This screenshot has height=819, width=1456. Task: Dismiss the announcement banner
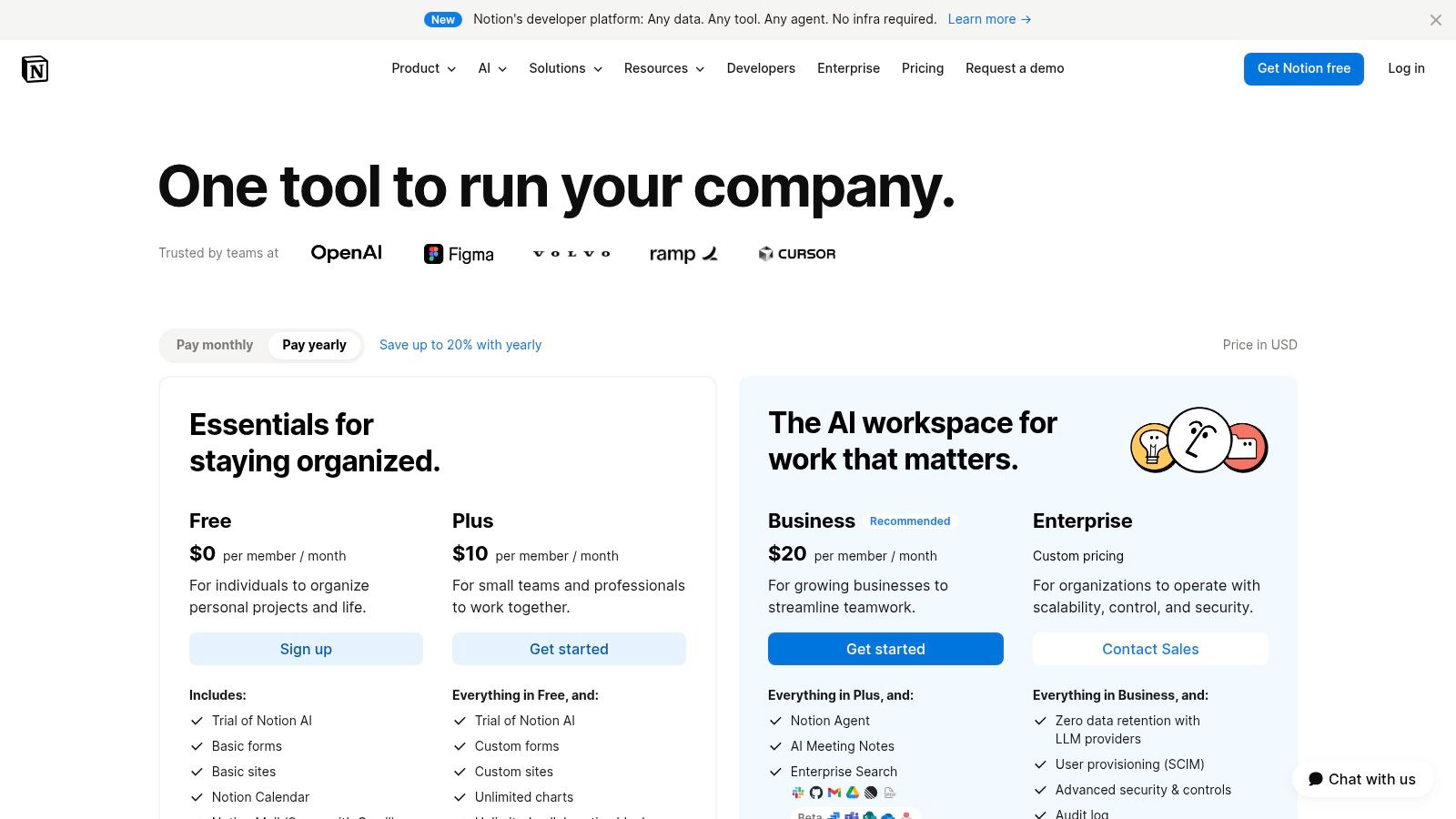click(x=1435, y=20)
